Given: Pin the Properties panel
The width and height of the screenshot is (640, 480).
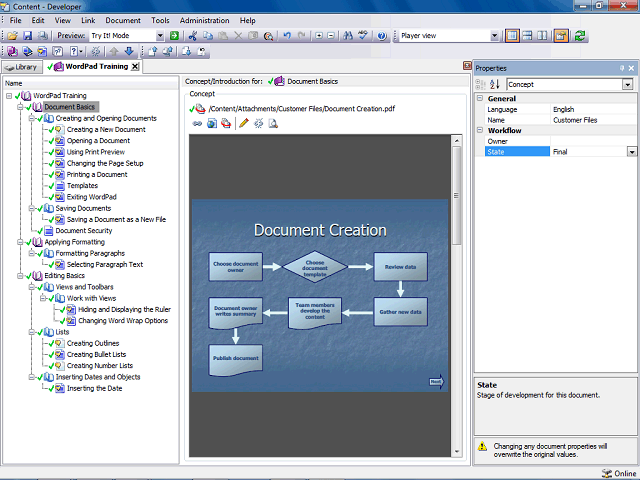Looking at the screenshot, I should (x=622, y=68).
